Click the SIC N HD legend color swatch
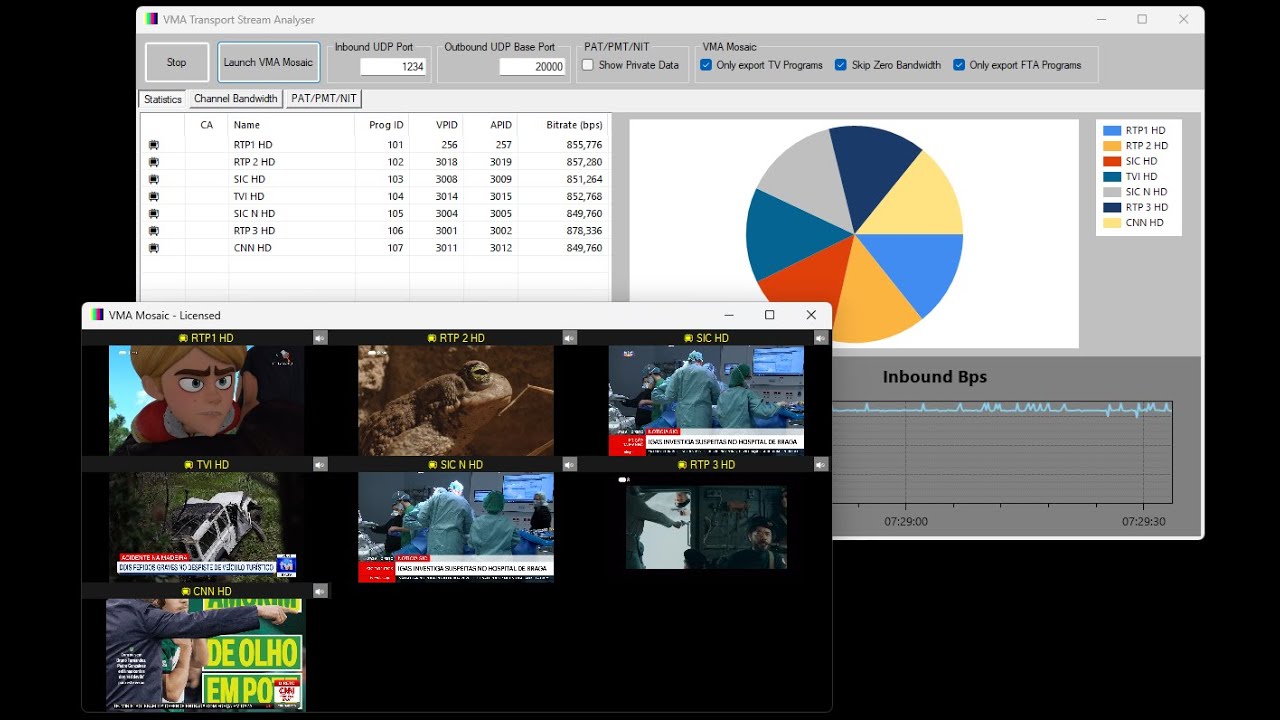The image size is (1280, 720). pos(1112,192)
